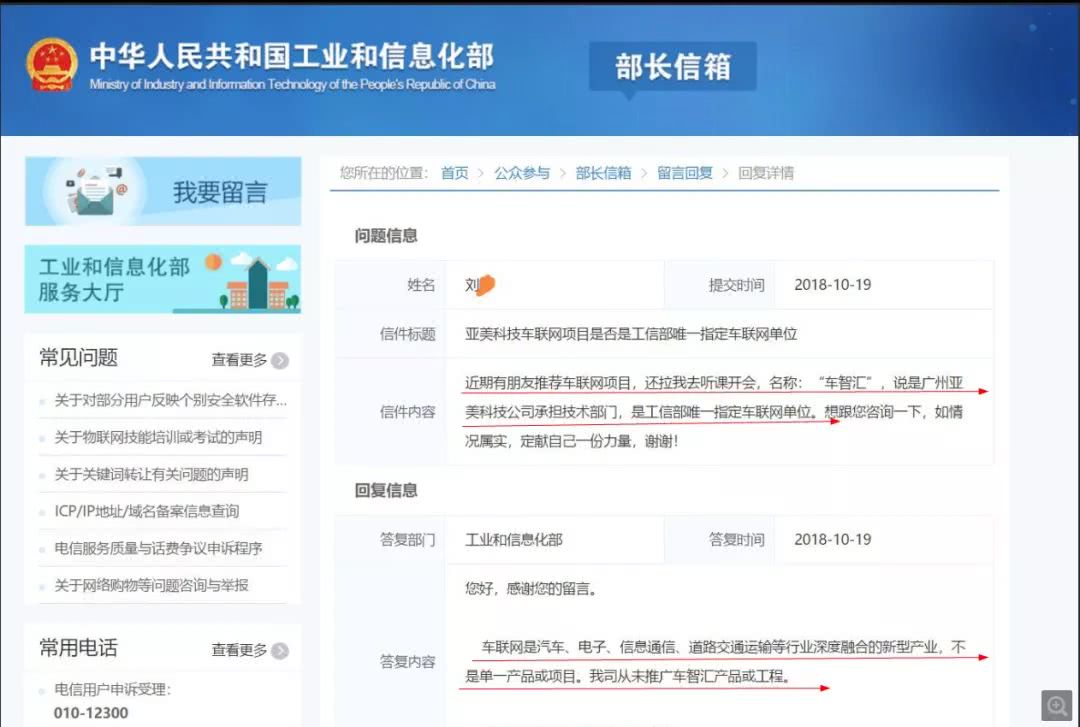Image resolution: width=1080 pixels, height=727 pixels.
Task: Click the 常用电话 heading
Action: (79, 648)
